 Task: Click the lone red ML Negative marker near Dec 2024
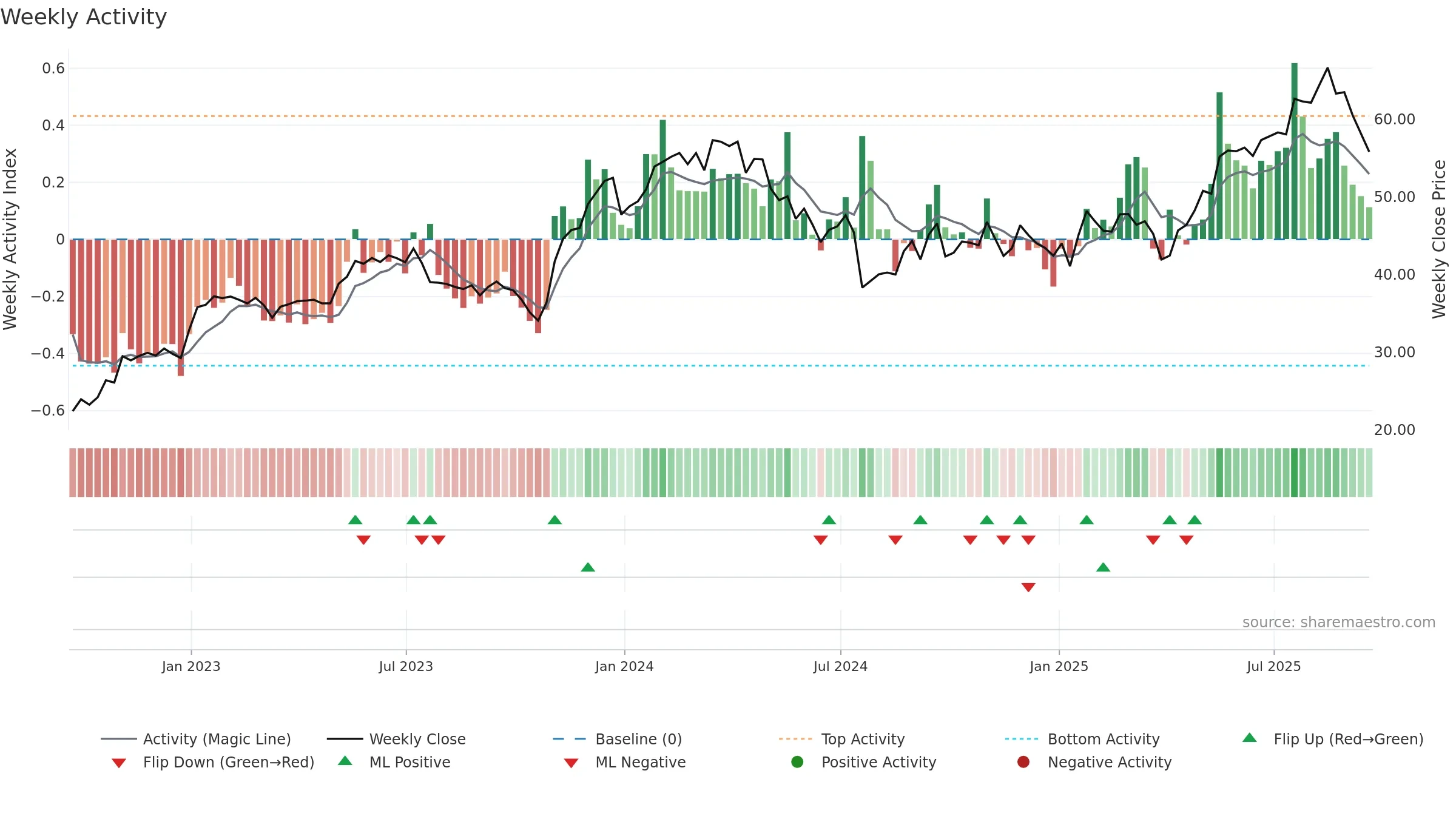coord(1028,587)
